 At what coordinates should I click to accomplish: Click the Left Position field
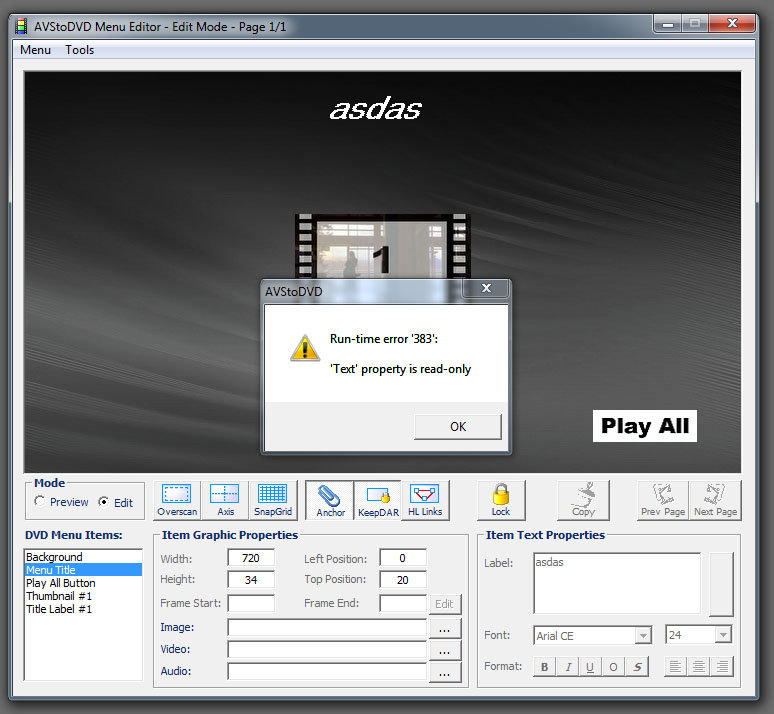pos(403,558)
